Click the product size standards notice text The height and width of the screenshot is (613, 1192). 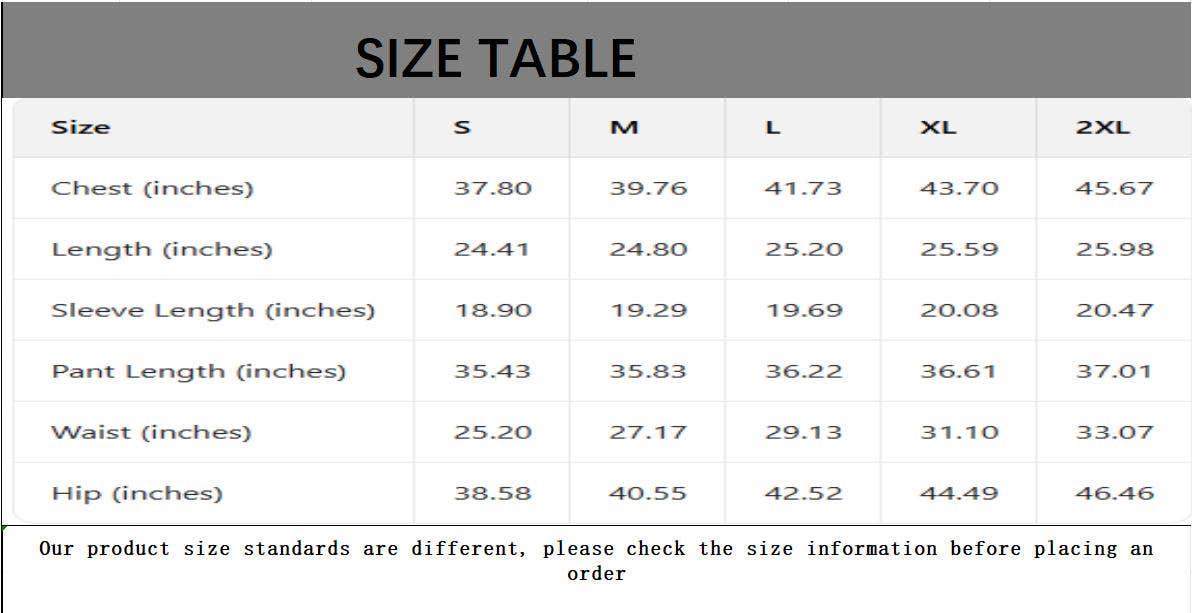pos(596,560)
